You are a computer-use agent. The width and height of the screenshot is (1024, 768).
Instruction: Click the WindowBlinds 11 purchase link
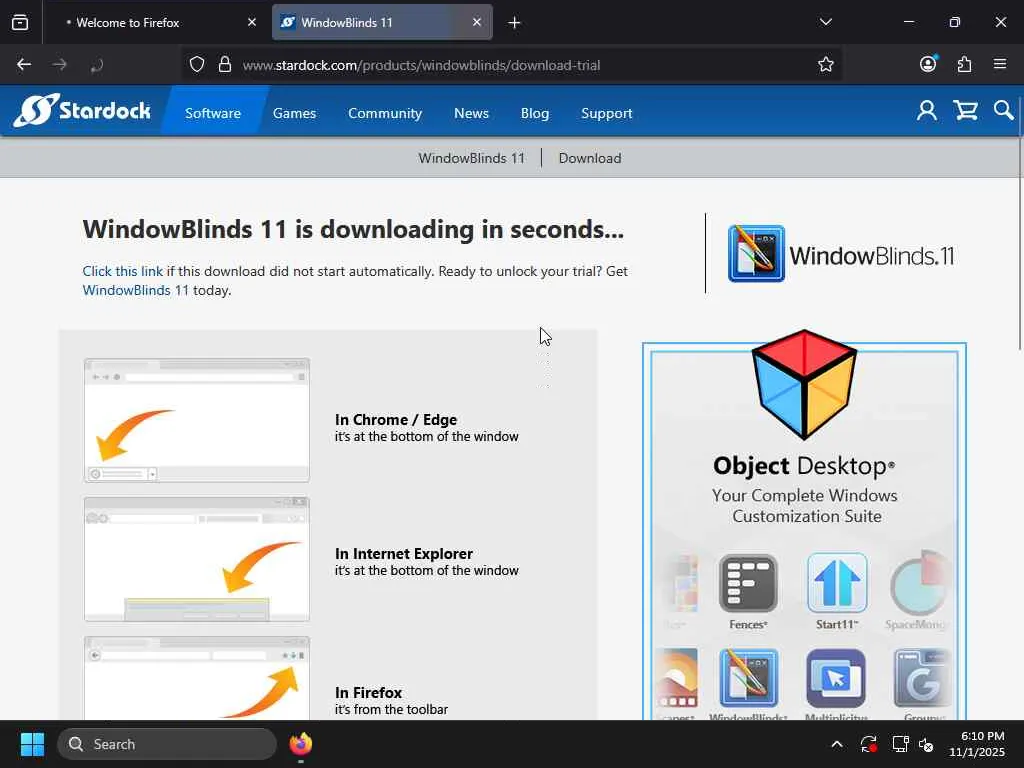point(135,290)
